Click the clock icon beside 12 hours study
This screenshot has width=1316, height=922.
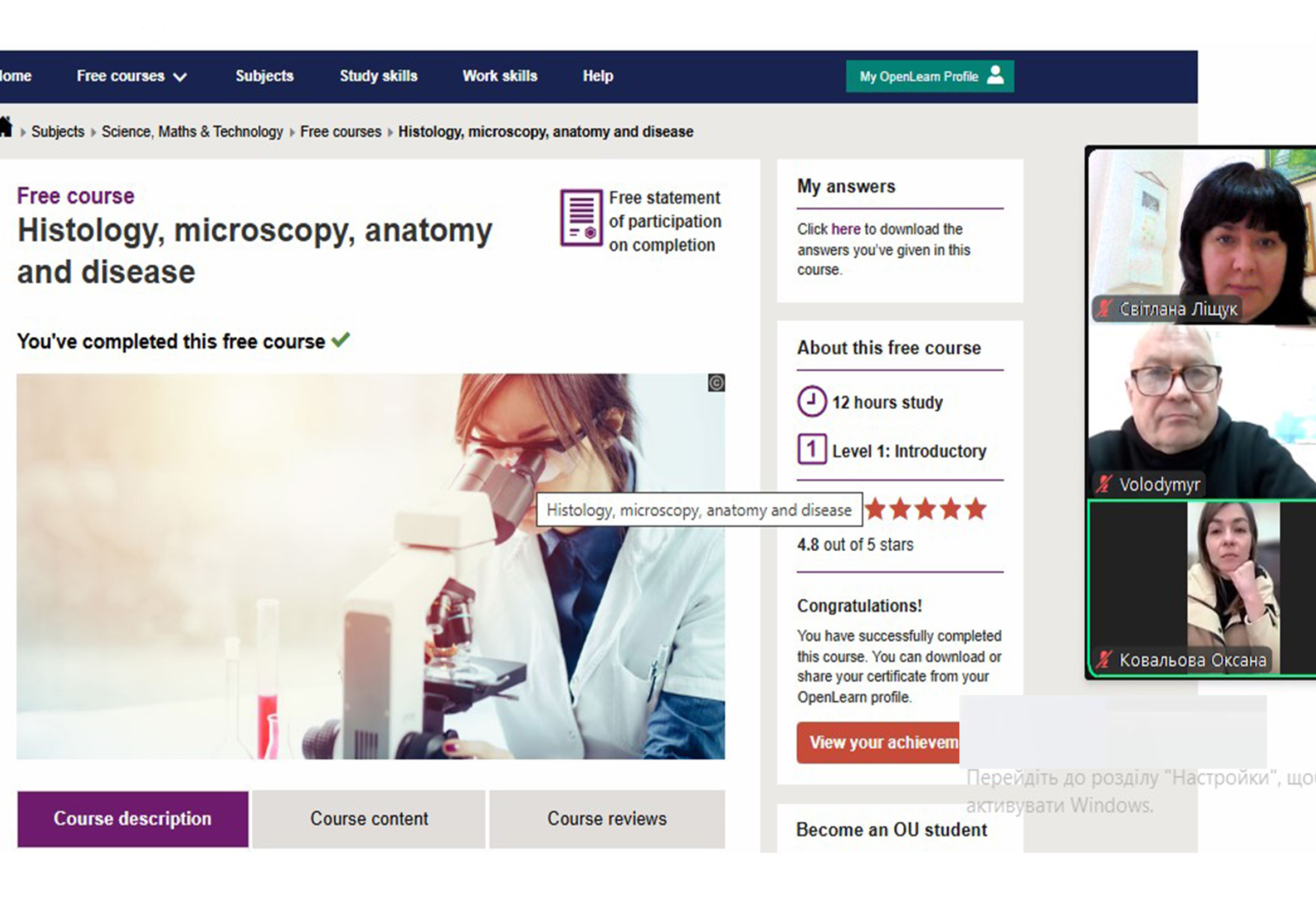click(x=812, y=401)
